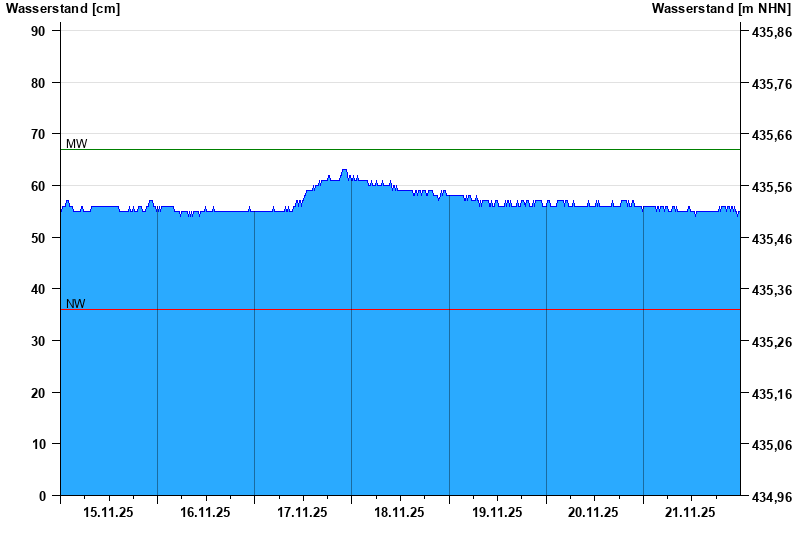Select the 15.11.25 date label
This screenshot has height=550, width=800.
tap(108, 512)
